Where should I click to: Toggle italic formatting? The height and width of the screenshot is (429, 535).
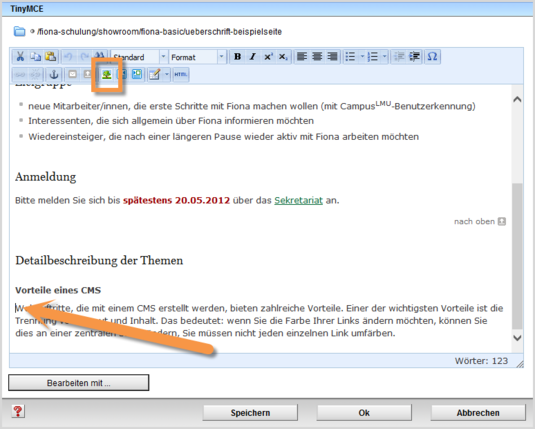coord(252,57)
